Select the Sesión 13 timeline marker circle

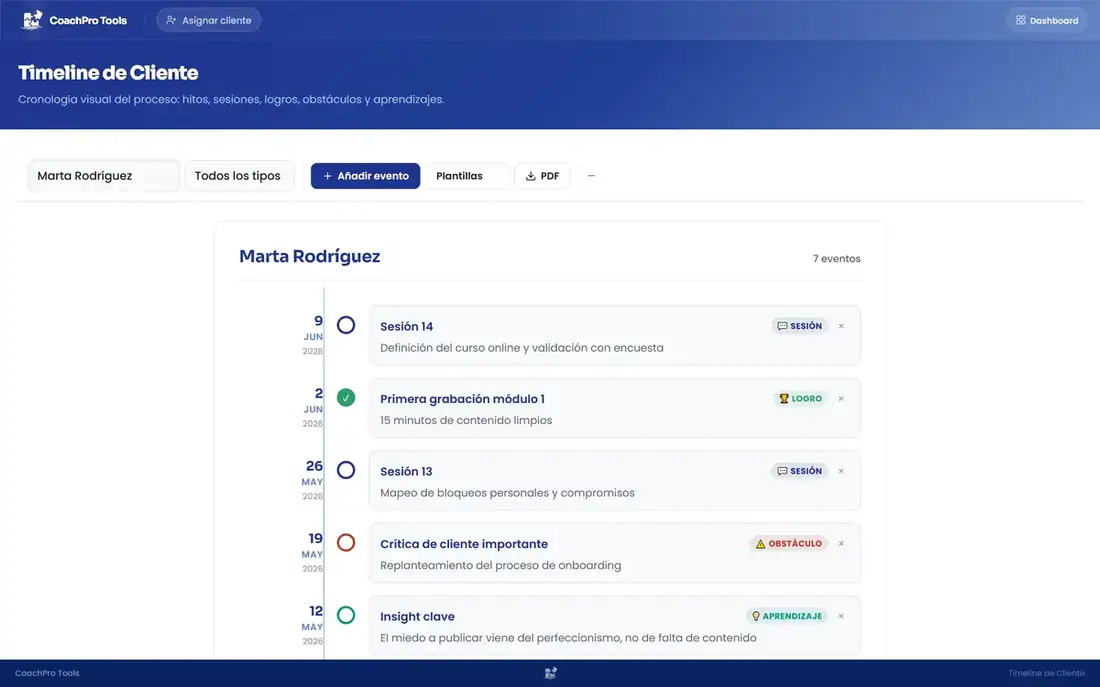[346, 470]
